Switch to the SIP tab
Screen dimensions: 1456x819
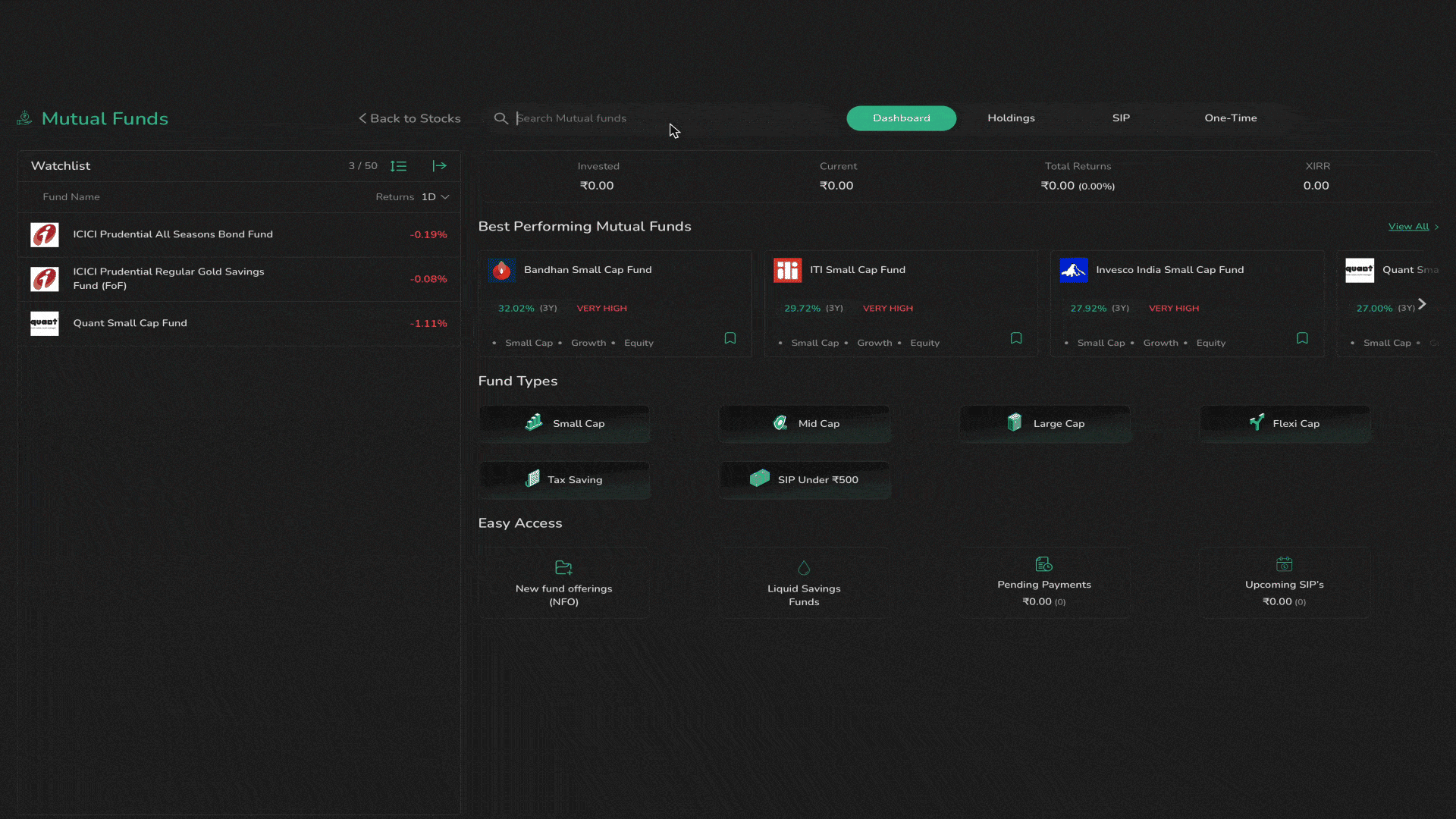(1121, 118)
